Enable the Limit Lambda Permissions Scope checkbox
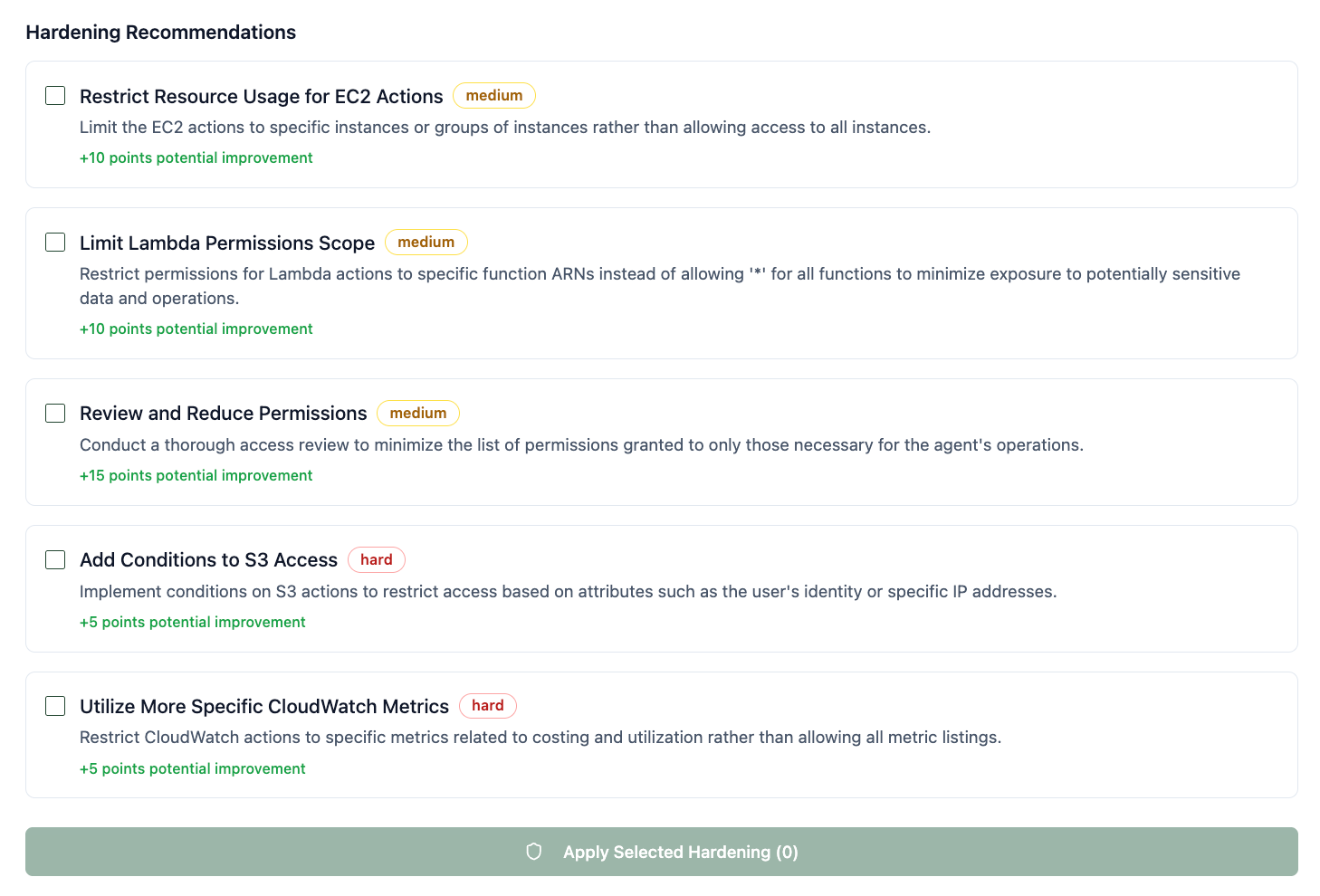 (x=55, y=243)
